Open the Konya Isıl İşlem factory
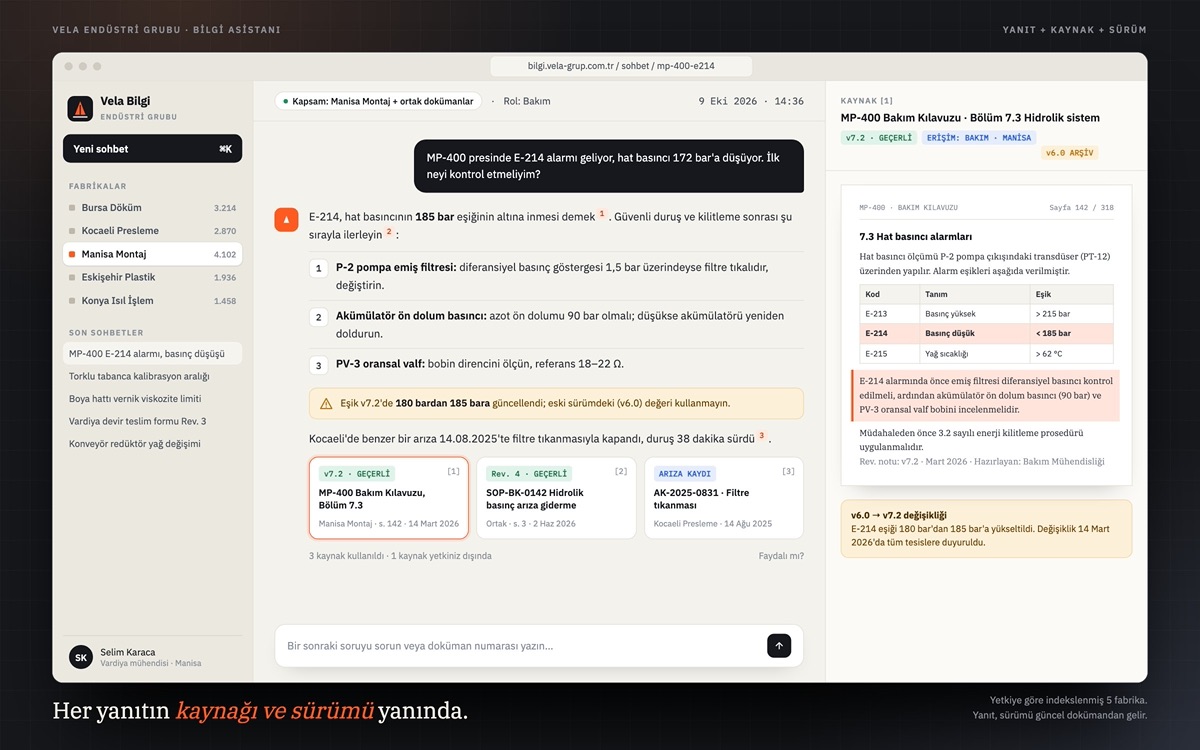This screenshot has width=1200, height=750. 152,300
